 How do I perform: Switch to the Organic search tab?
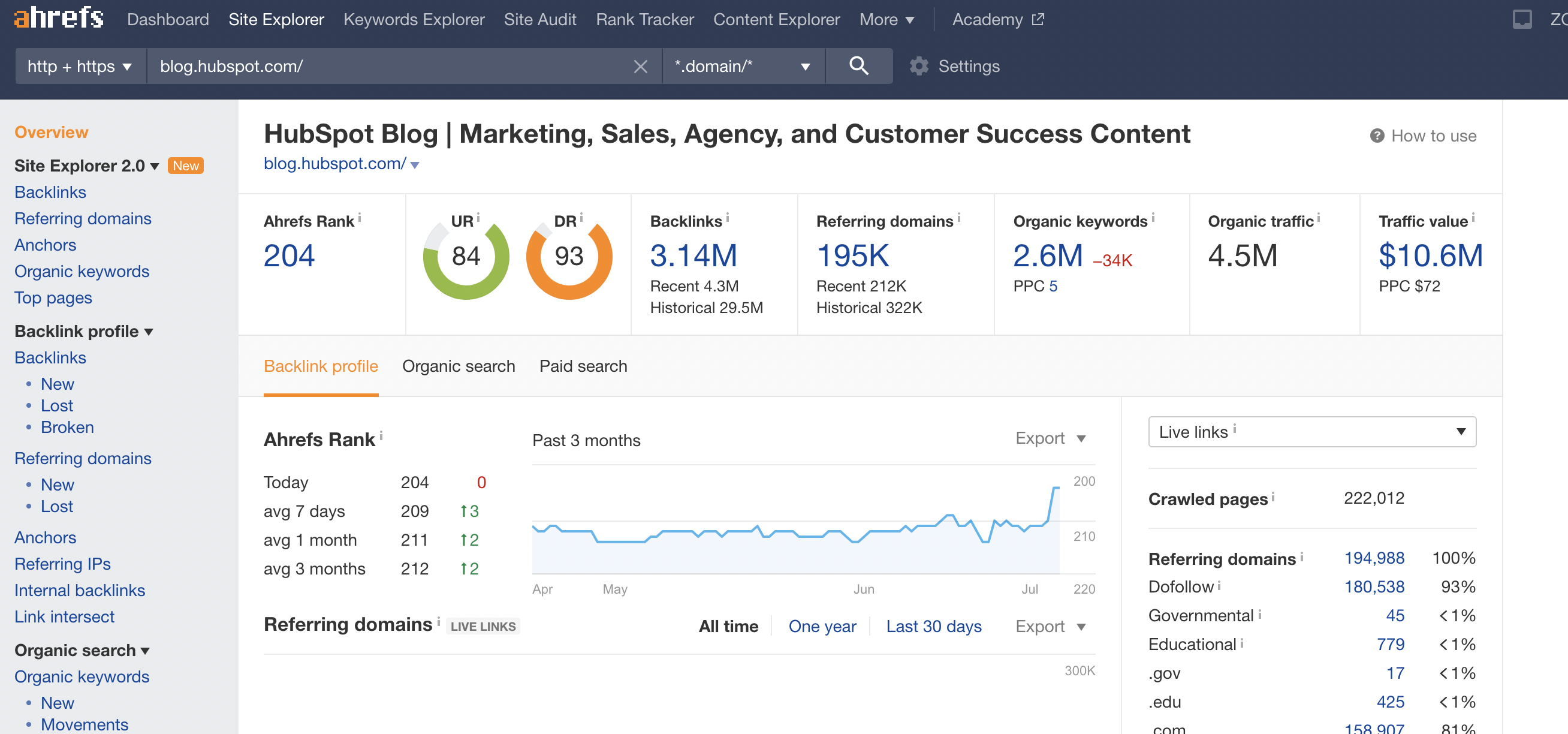[x=459, y=365]
